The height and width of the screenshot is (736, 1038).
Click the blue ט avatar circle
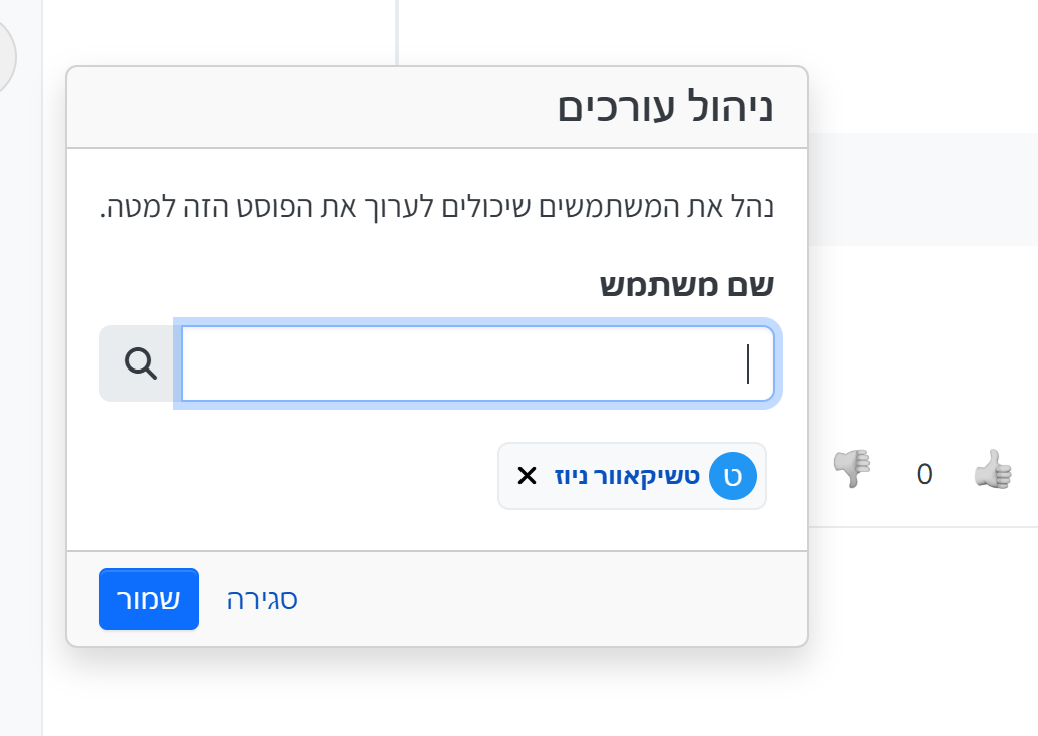click(x=733, y=476)
